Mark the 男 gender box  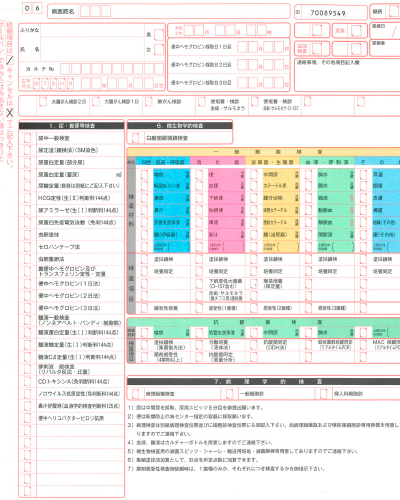pos(159,35)
